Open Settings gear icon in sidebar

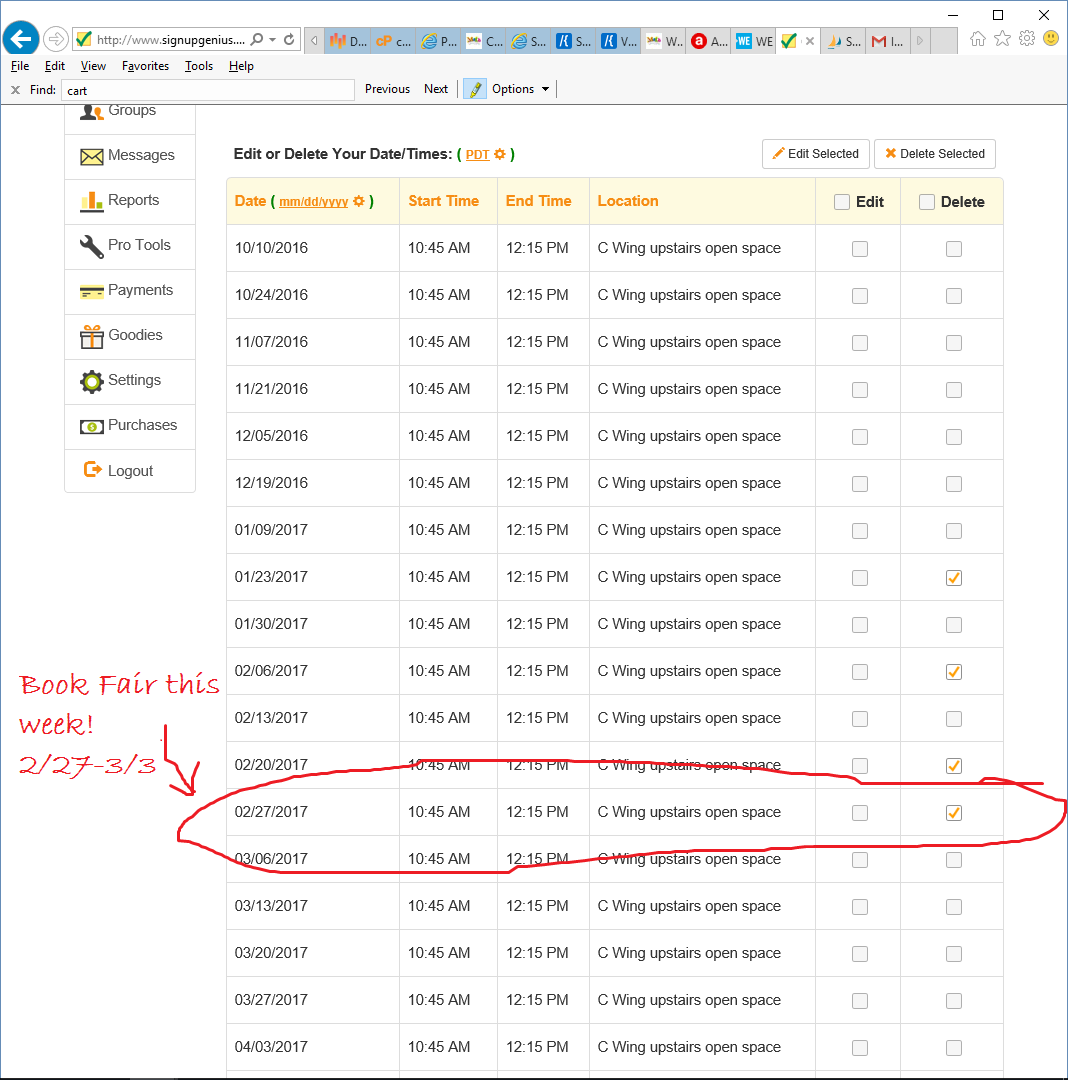pos(92,381)
